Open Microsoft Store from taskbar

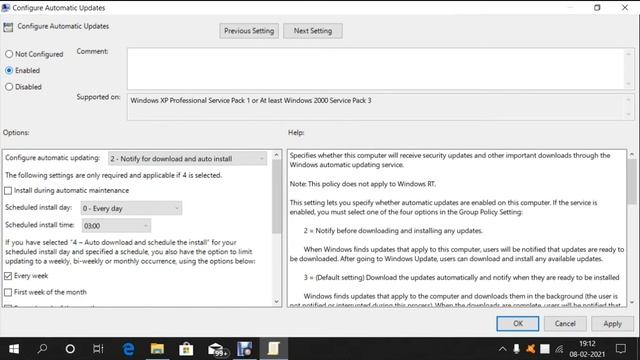pos(186,349)
